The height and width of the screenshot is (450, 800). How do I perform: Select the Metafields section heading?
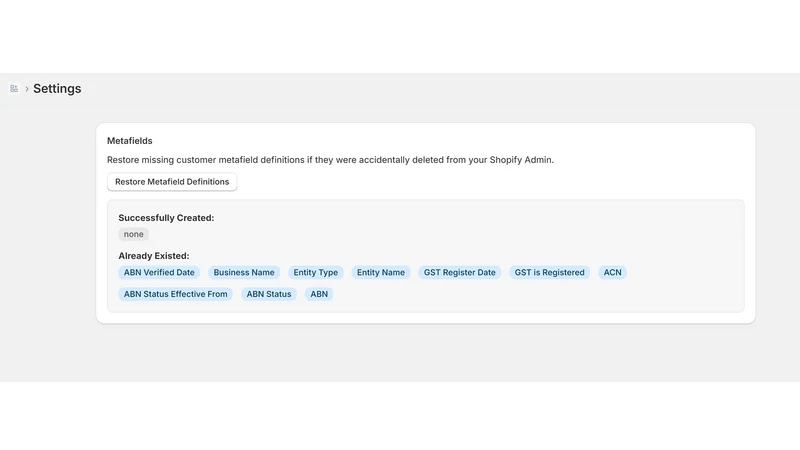click(130, 141)
